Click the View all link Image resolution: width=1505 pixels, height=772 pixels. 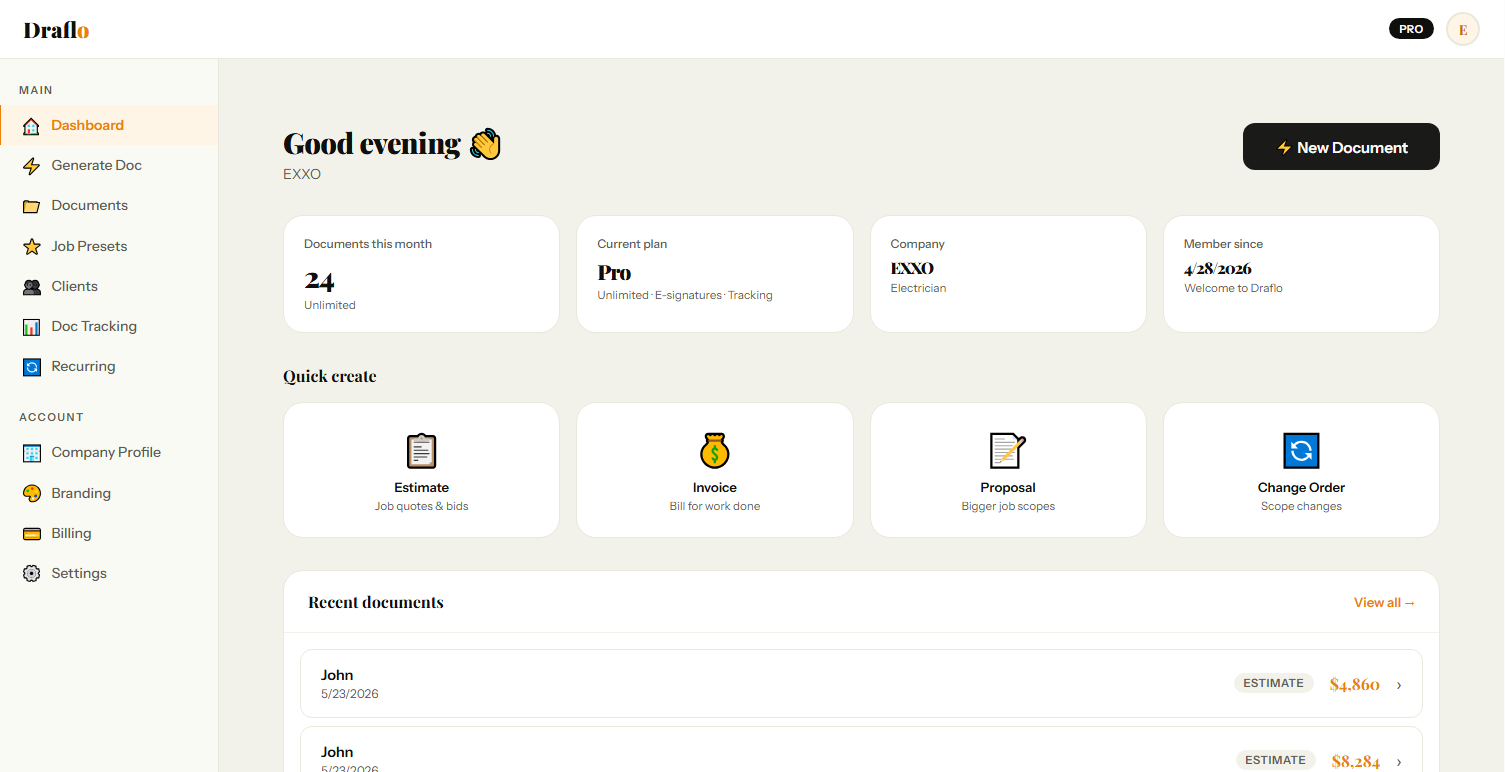(1384, 603)
